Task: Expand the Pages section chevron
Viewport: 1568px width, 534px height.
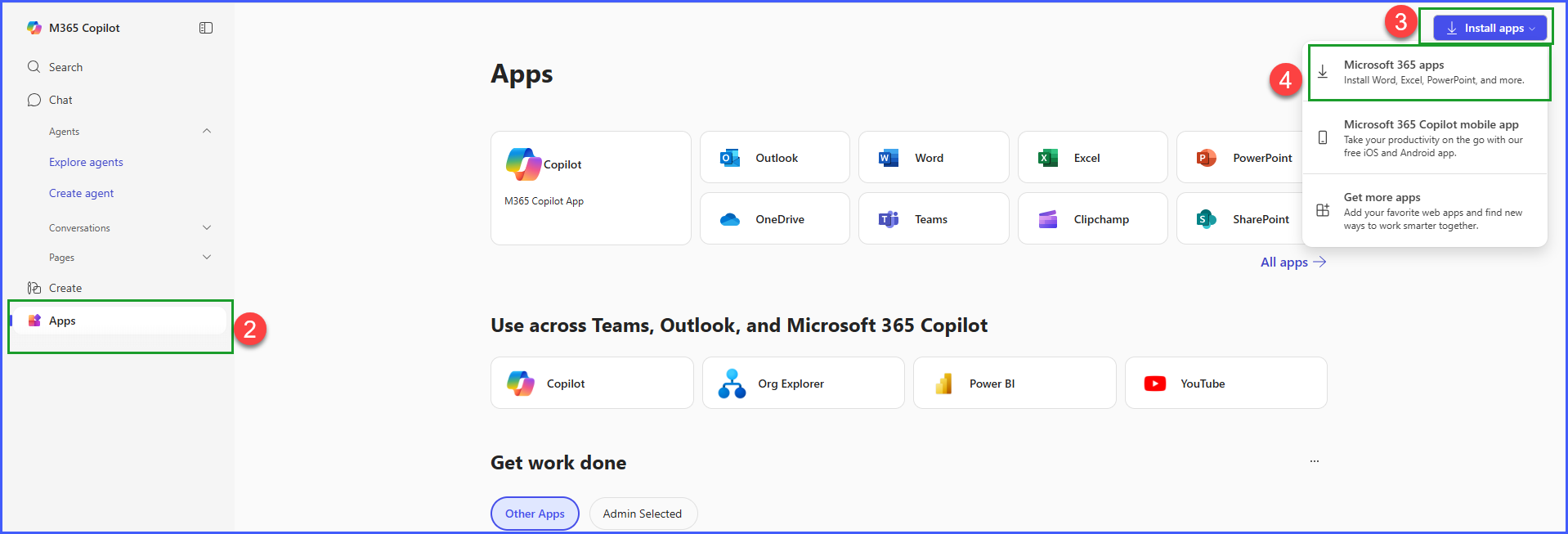Action: tap(207, 257)
